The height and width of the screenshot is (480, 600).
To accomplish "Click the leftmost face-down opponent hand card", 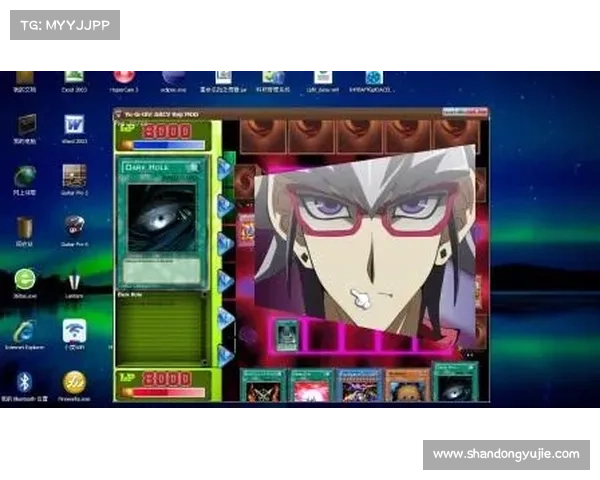I will coord(263,136).
